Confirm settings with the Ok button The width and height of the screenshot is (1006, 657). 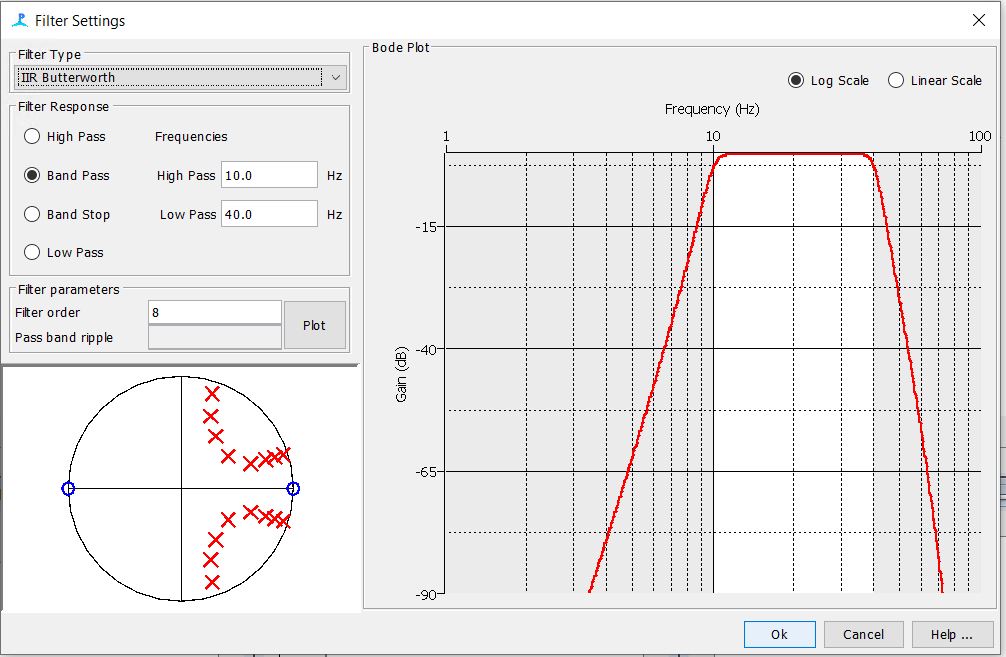pos(779,634)
